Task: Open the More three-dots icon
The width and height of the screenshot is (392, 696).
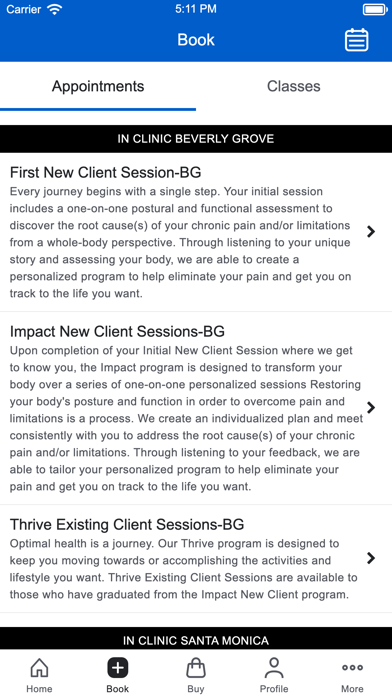Action: [x=352, y=667]
